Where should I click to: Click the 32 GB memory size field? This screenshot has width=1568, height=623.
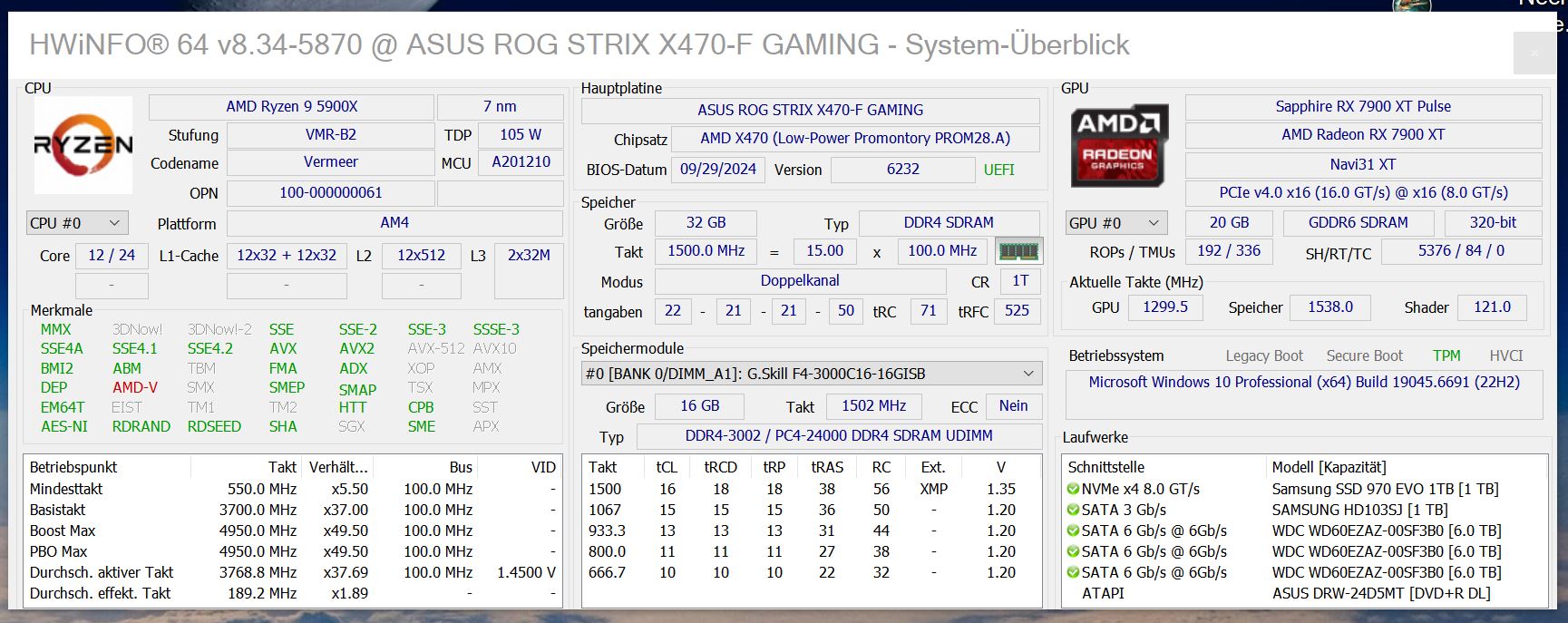click(x=706, y=223)
